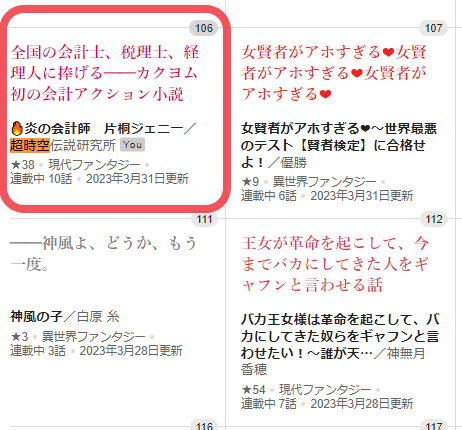Image resolution: width=462 pixels, height=430 pixels.
Task: Click the 106 rank number badge
Action: [x=204, y=28]
